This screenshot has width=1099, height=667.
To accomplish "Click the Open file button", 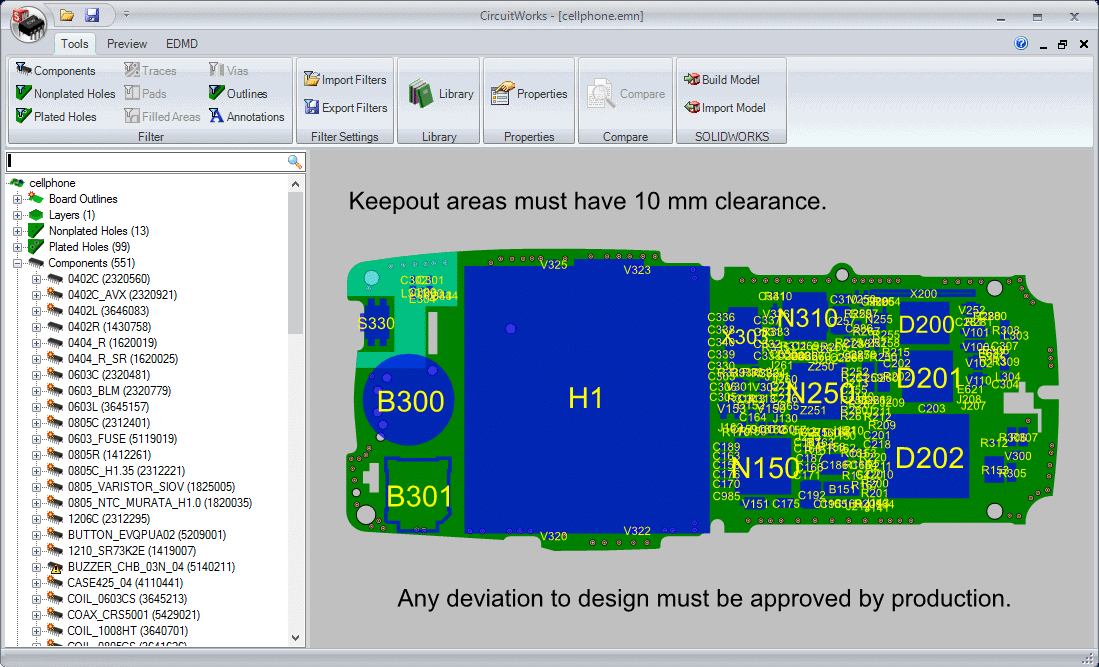I will click(x=66, y=15).
